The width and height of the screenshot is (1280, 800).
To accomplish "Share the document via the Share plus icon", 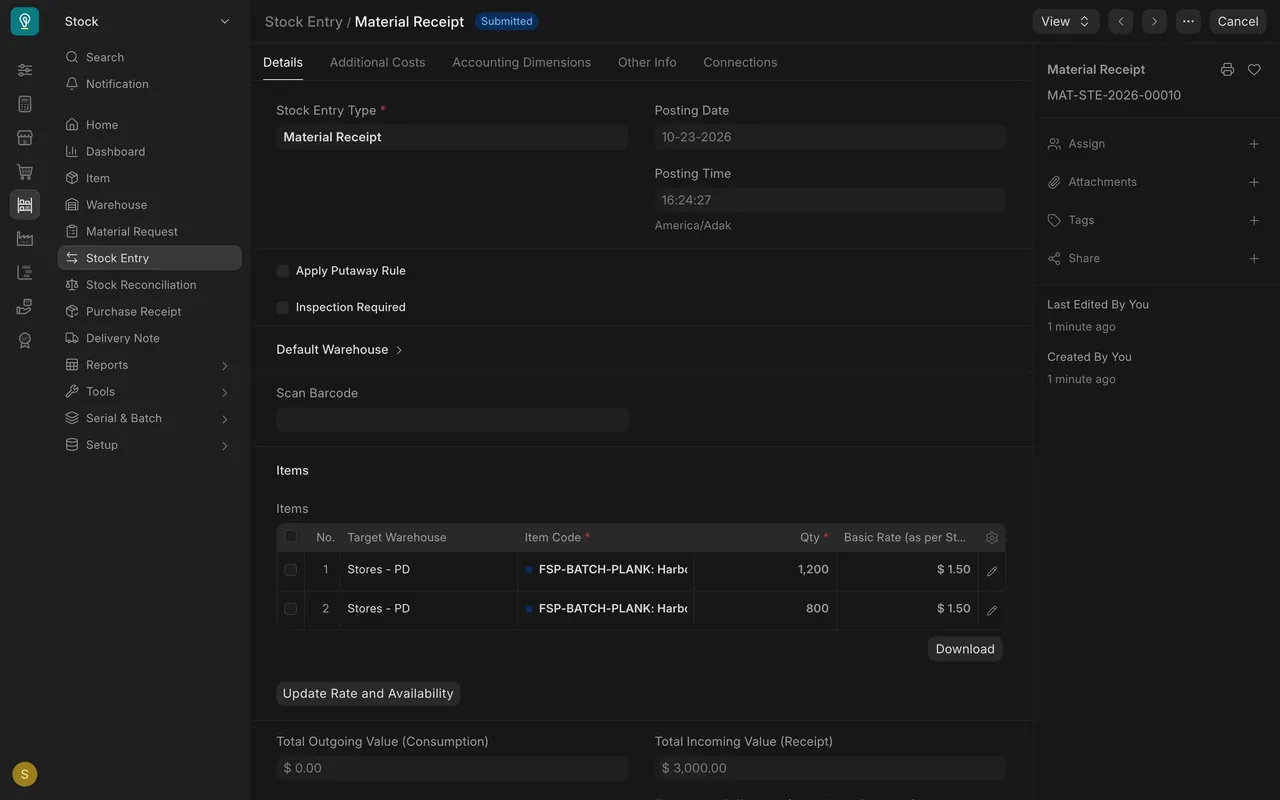I will [1254, 258].
